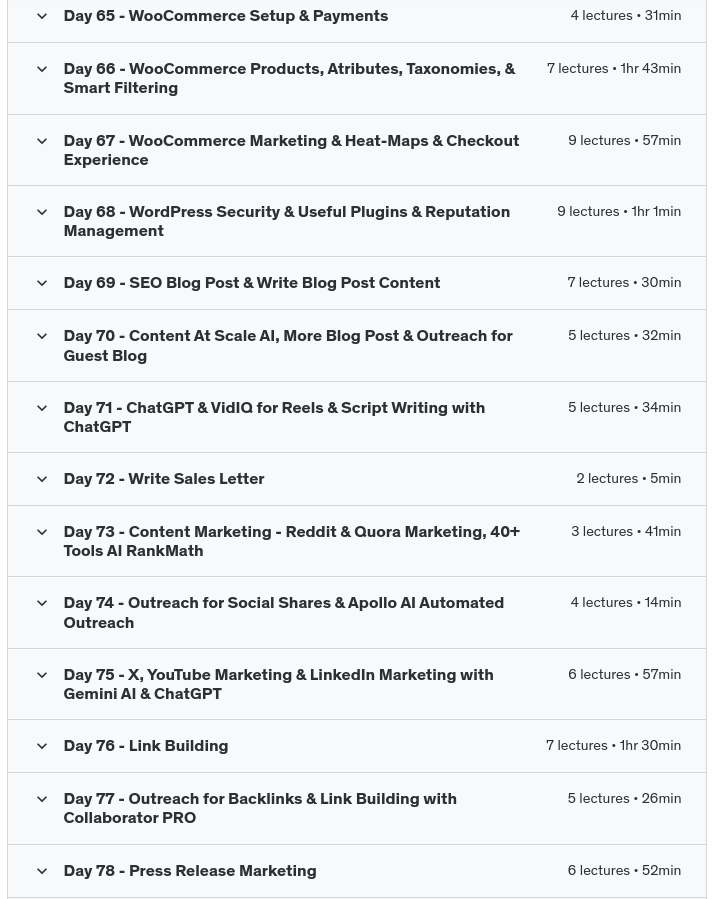Expand chevron beside Day 66 WooCommerce Products

pyautogui.click(x=42, y=69)
